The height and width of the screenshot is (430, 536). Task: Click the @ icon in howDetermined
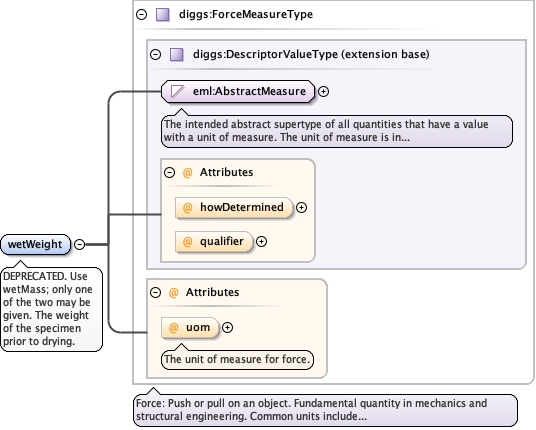[x=187, y=207]
